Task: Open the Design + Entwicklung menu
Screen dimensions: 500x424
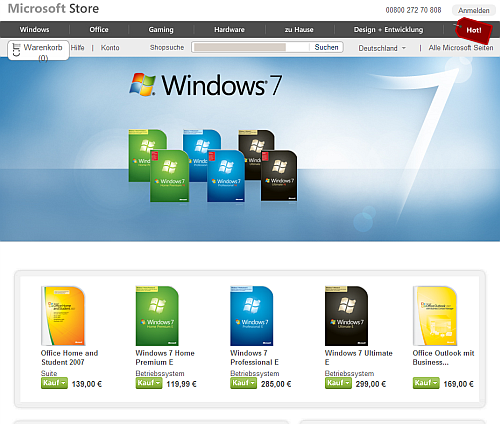Action: [388, 30]
